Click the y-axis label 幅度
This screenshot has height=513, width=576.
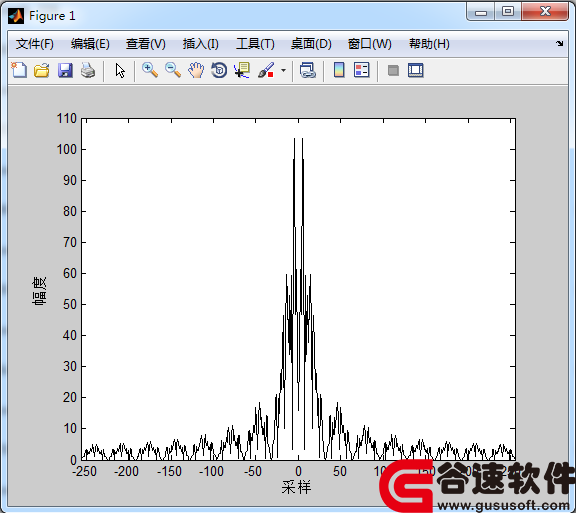point(39,291)
